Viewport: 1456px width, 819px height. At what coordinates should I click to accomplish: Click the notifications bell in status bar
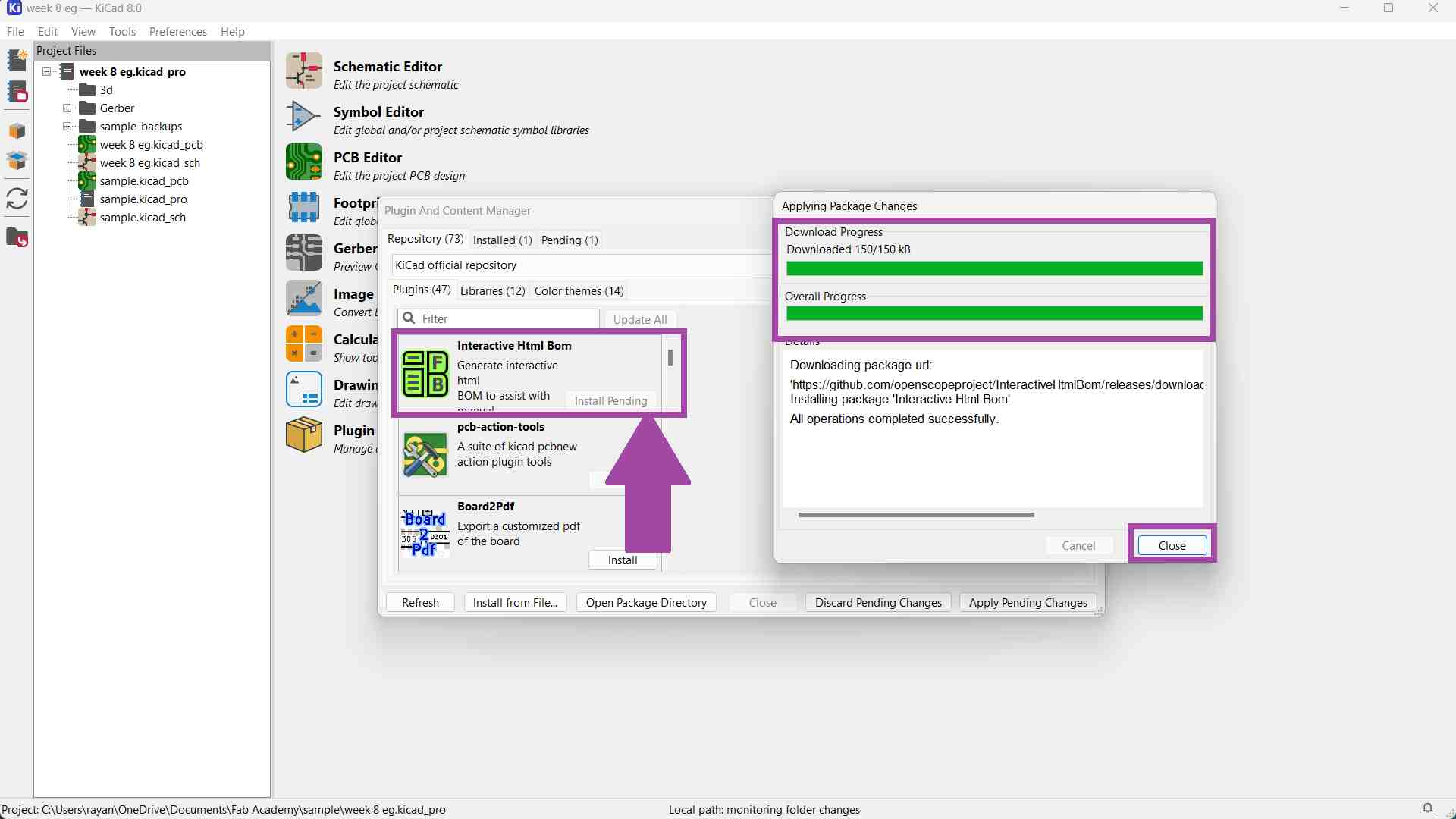pos(1427,808)
